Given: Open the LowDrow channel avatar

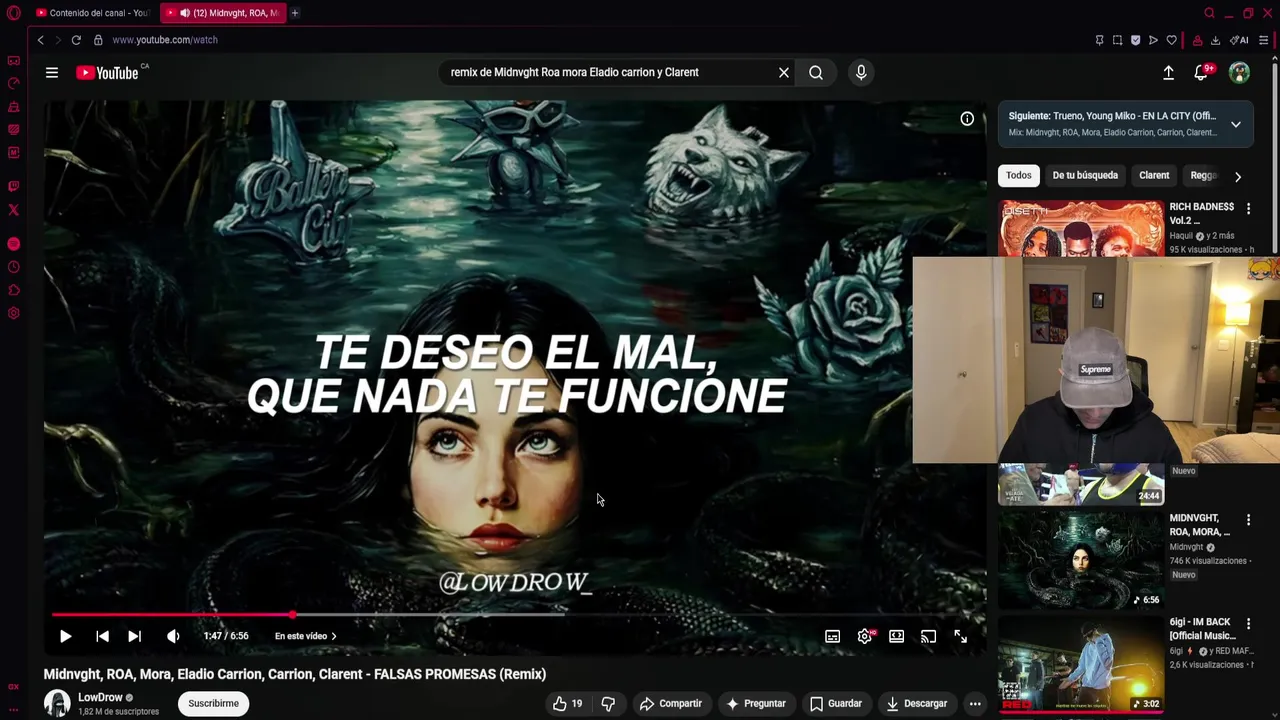Looking at the screenshot, I should click(57, 704).
